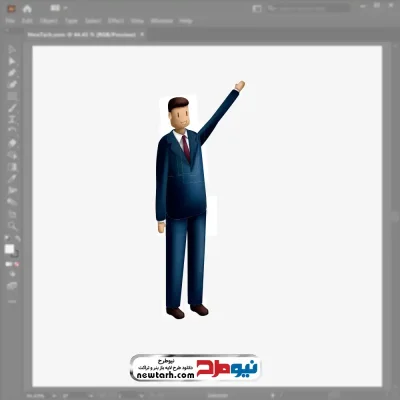
Task: Expand the Arrange Documents dropdown arrow
Action: point(65,8)
